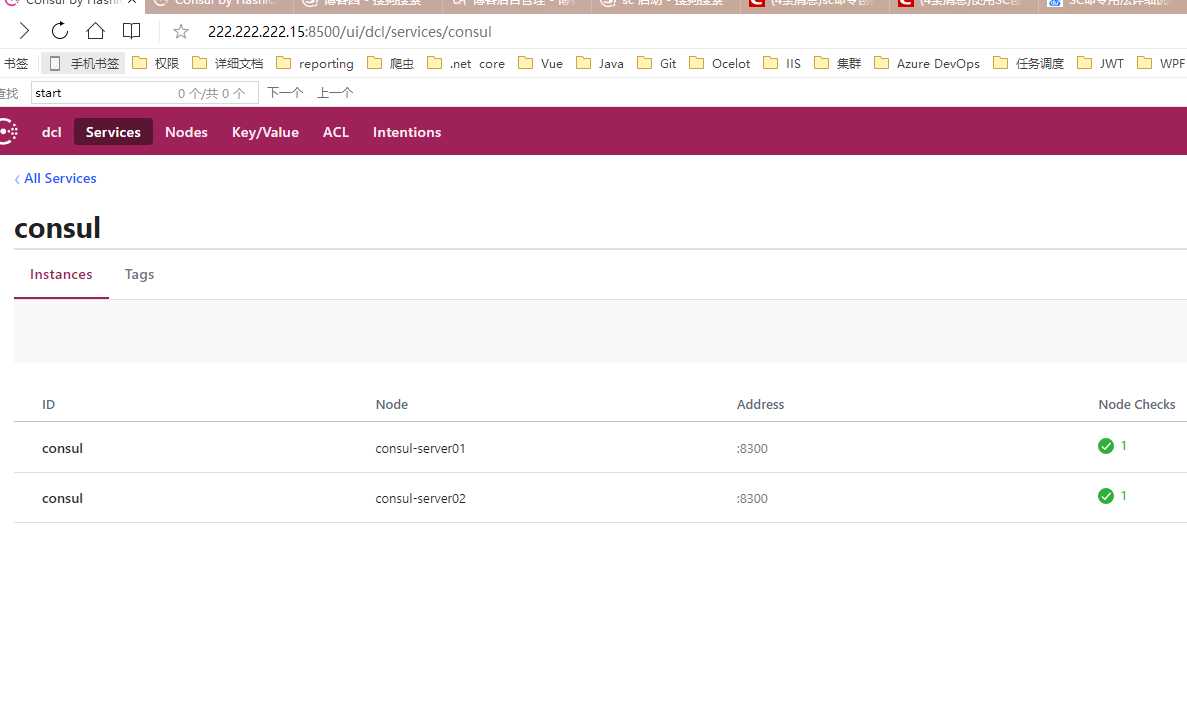This screenshot has height=728, width=1187.
Task: Click the :8300 address for consul-server02
Action: tap(752, 498)
